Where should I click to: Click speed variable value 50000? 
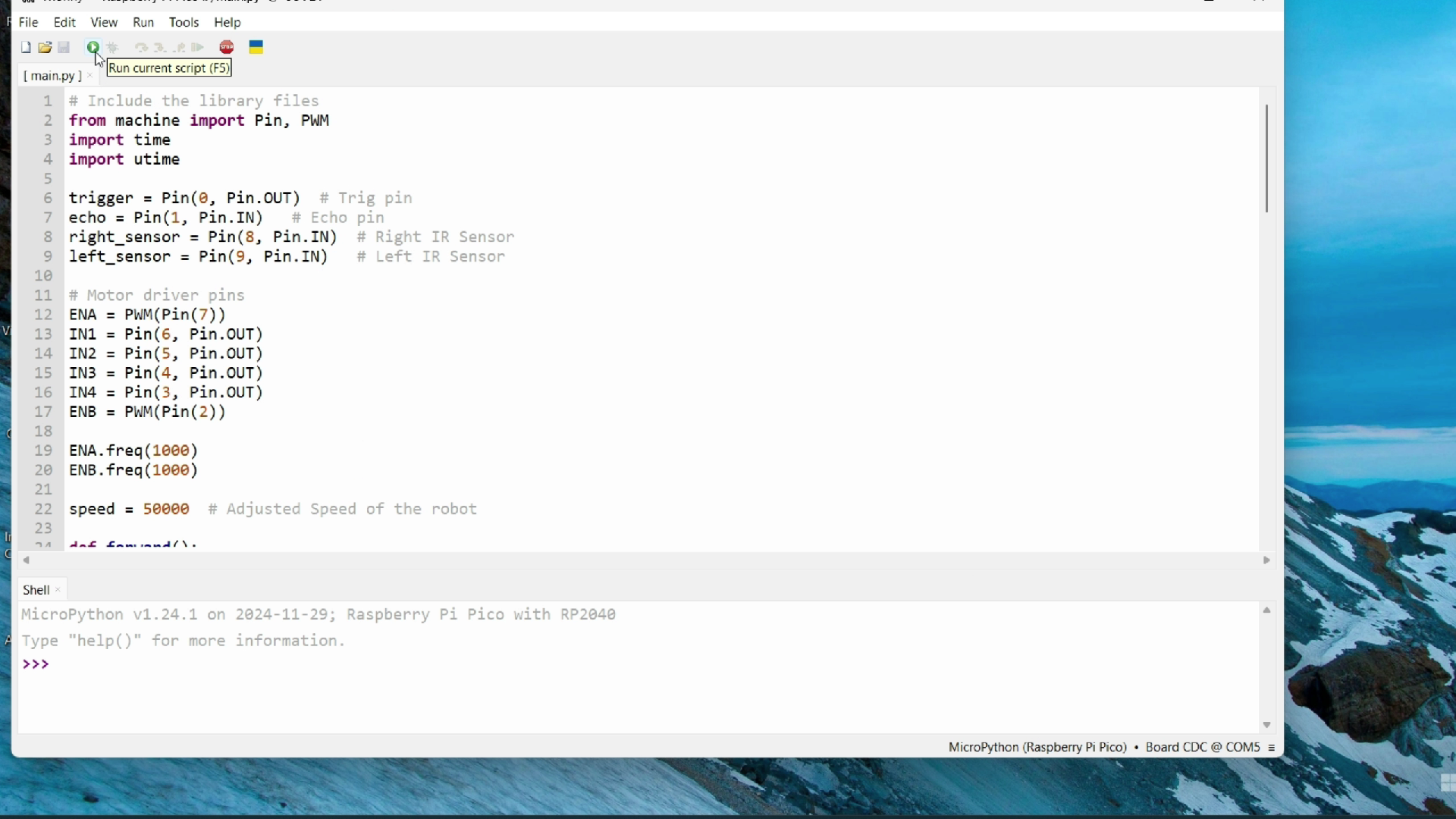[166, 509]
